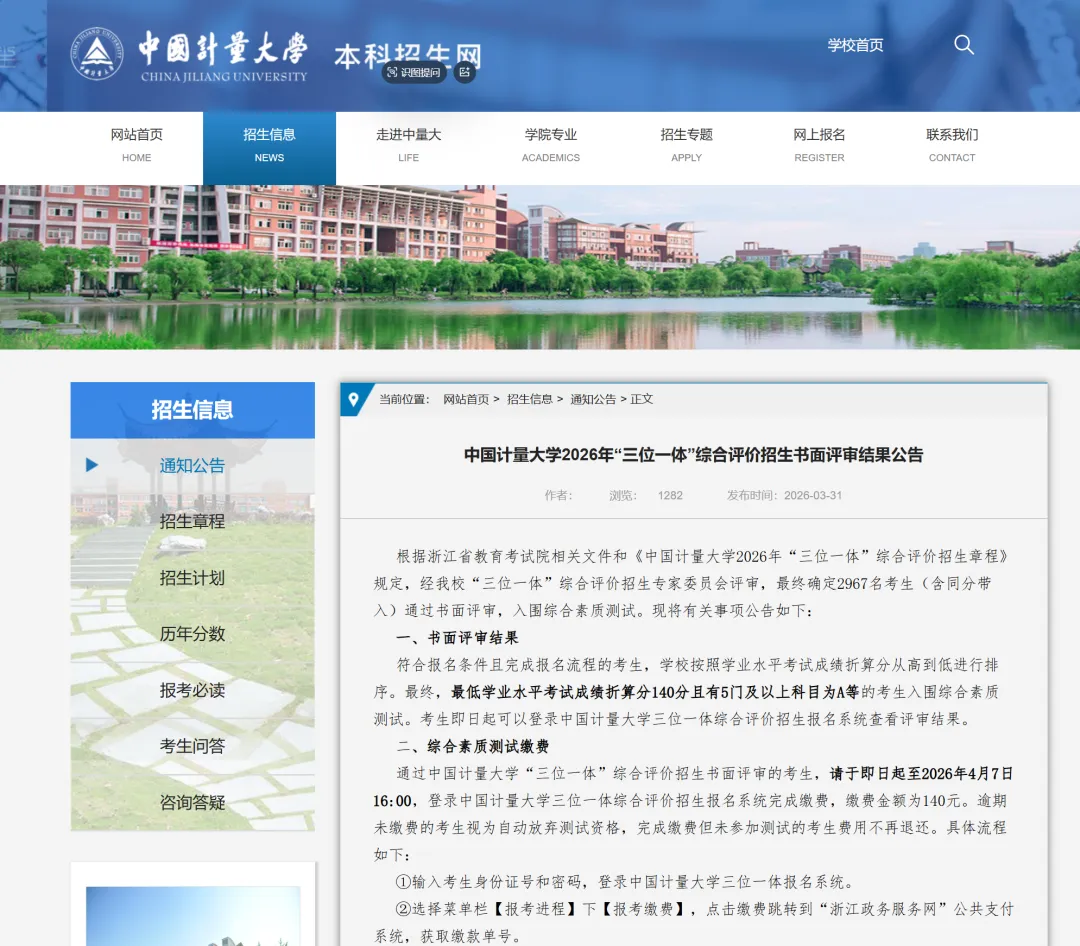Open 走进中量大 LIFE nav item
Image resolution: width=1080 pixels, height=946 pixels.
(x=408, y=145)
